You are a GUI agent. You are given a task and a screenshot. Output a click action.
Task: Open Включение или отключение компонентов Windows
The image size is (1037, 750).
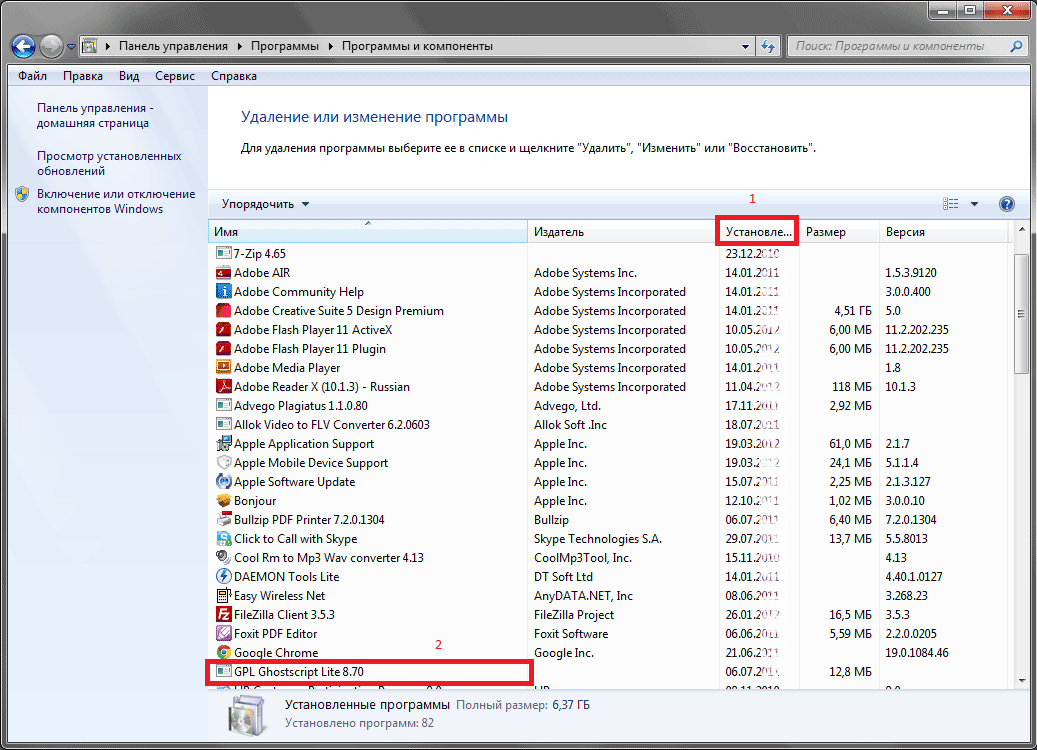(x=115, y=201)
